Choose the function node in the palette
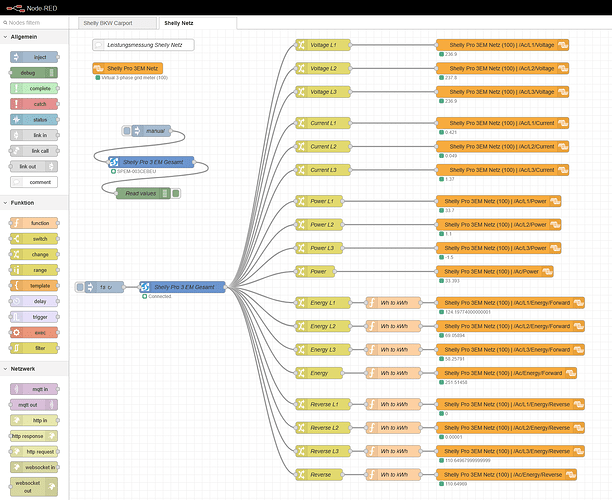612x500 pixels. tap(34, 223)
